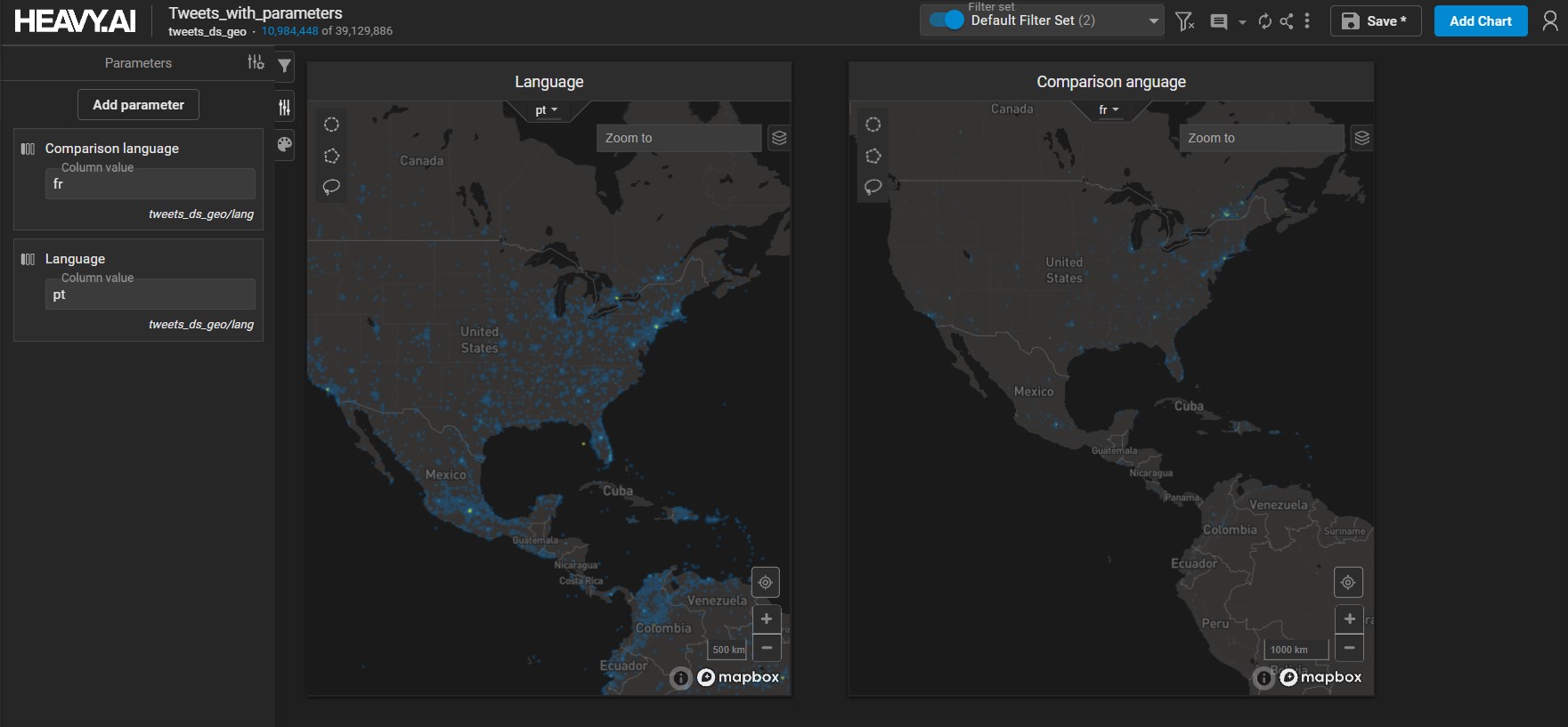Open the pt language dropdown on map

point(547,110)
